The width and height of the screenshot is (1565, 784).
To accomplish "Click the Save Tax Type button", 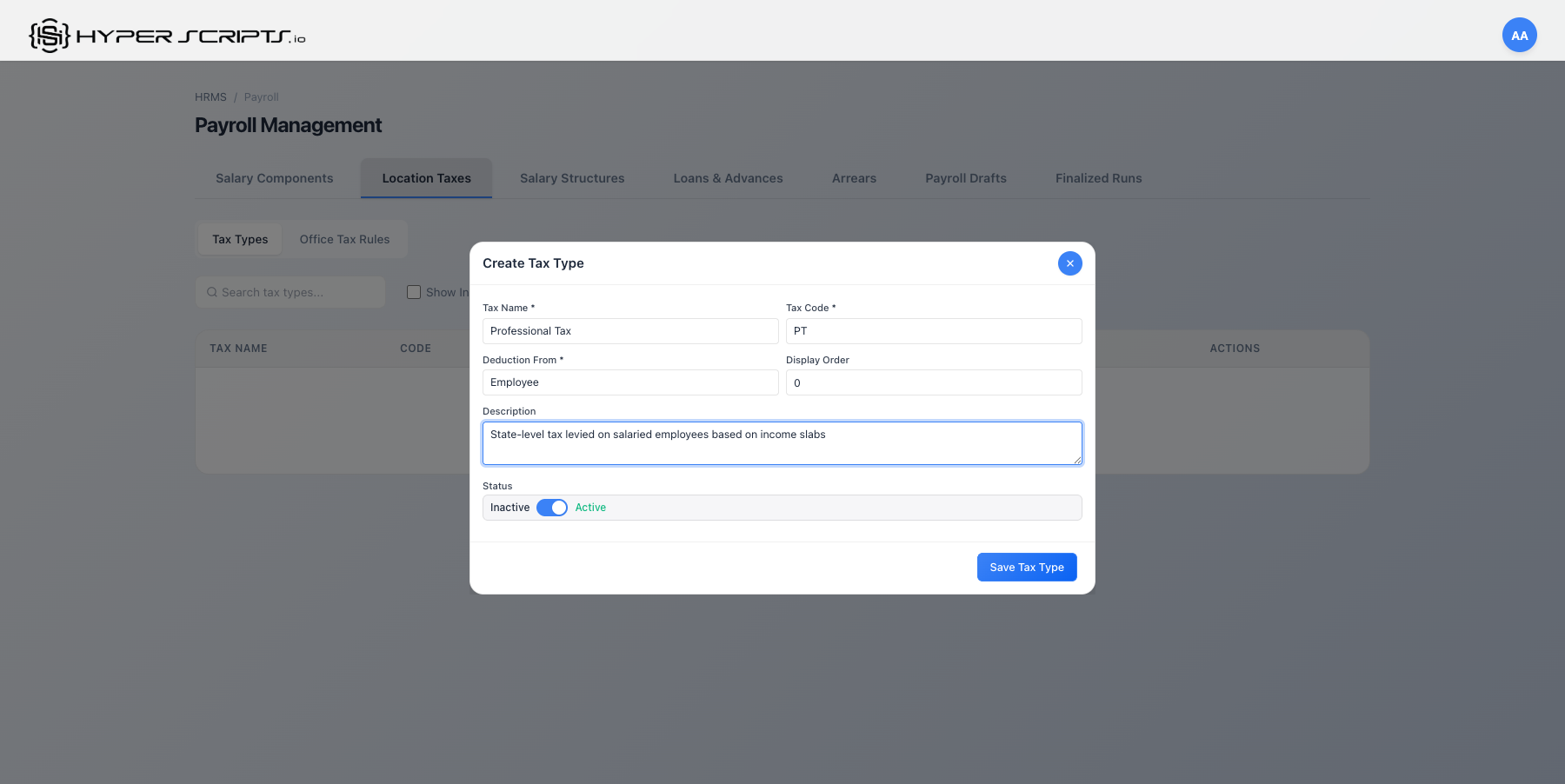I will (1026, 567).
